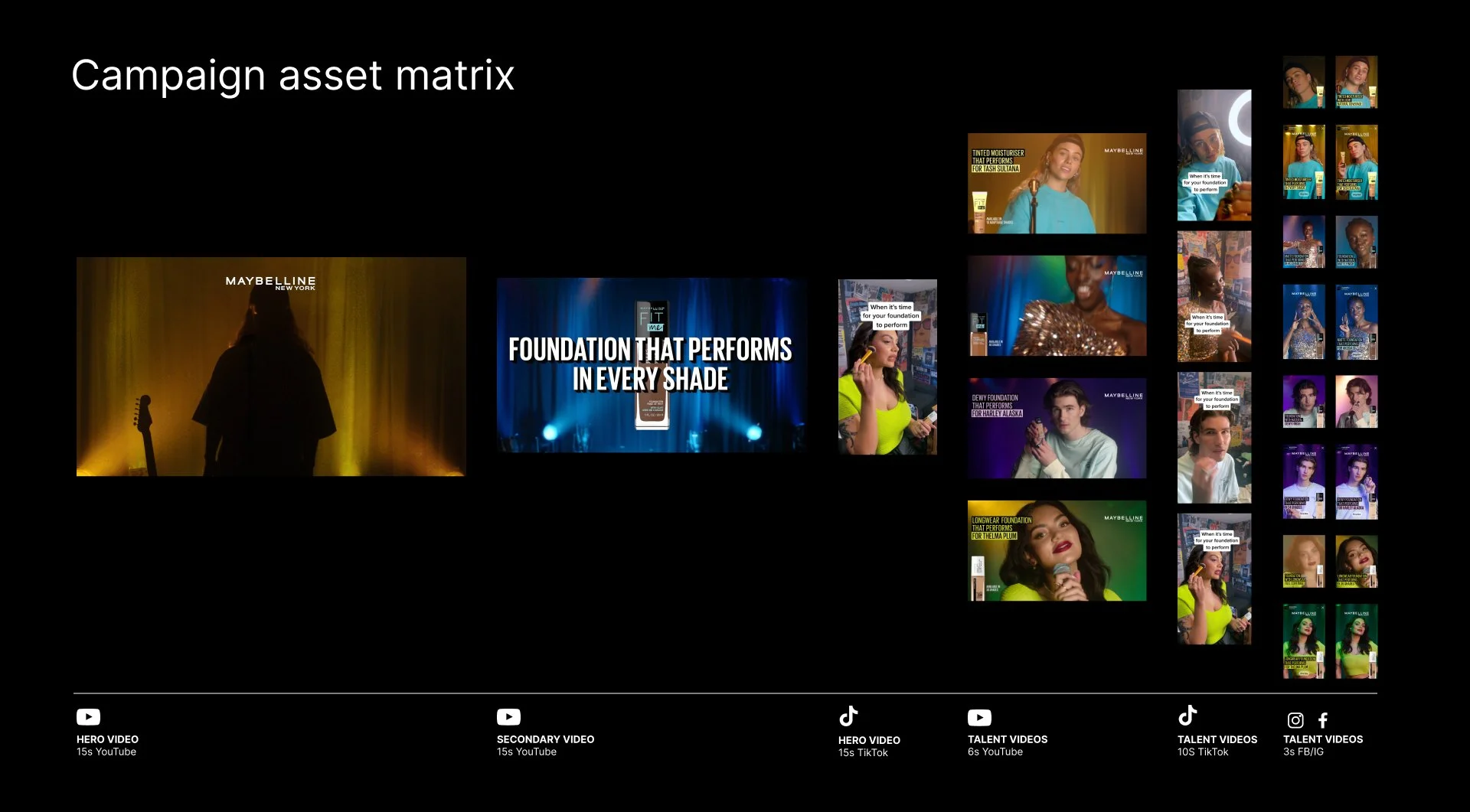
Task: Open the TikTok hero video of the woman with a makeup brush
Action: 887,367
